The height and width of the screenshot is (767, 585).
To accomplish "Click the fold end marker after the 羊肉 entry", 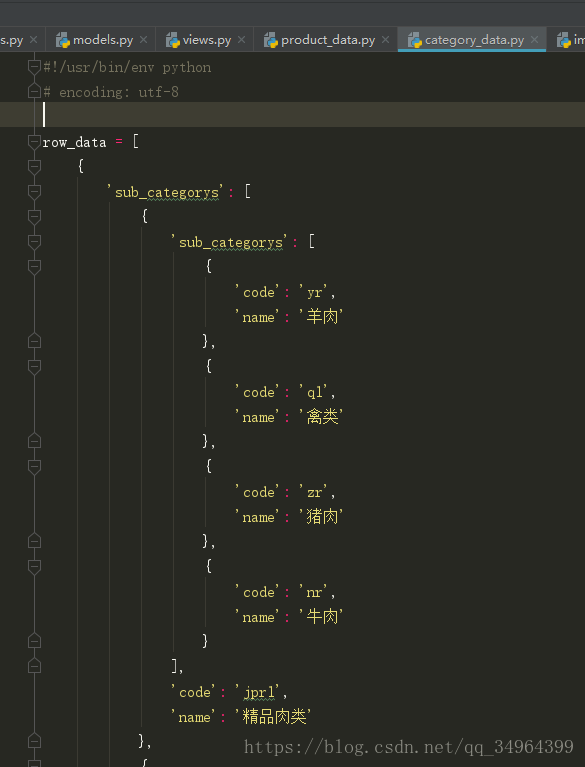I will click(34, 341).
